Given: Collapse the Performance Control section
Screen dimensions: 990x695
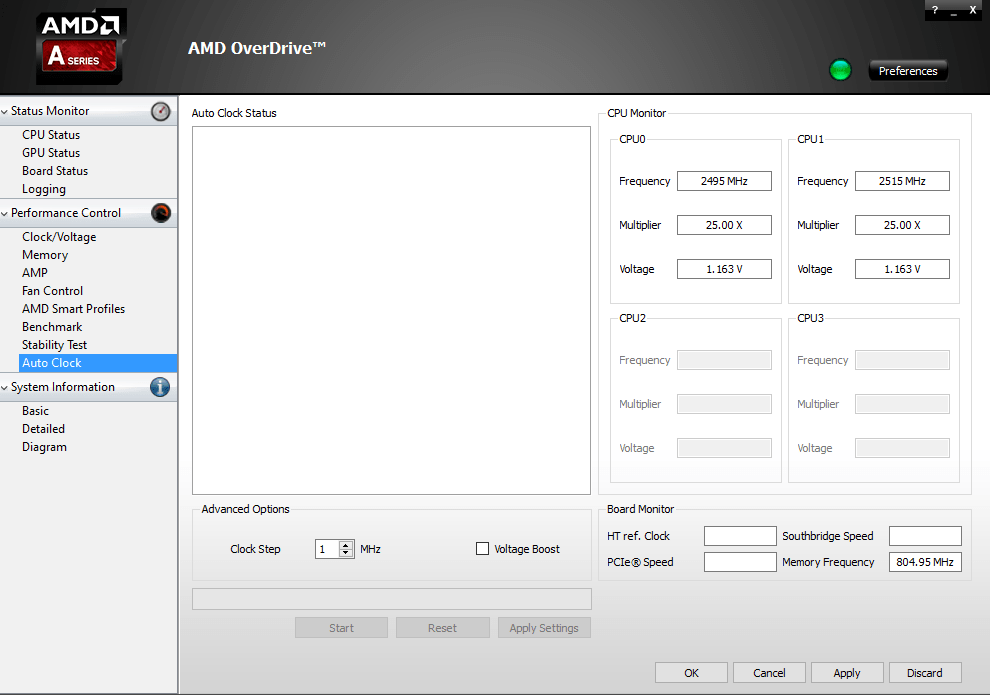Looking at the screenshot, I should pos(4,214).
